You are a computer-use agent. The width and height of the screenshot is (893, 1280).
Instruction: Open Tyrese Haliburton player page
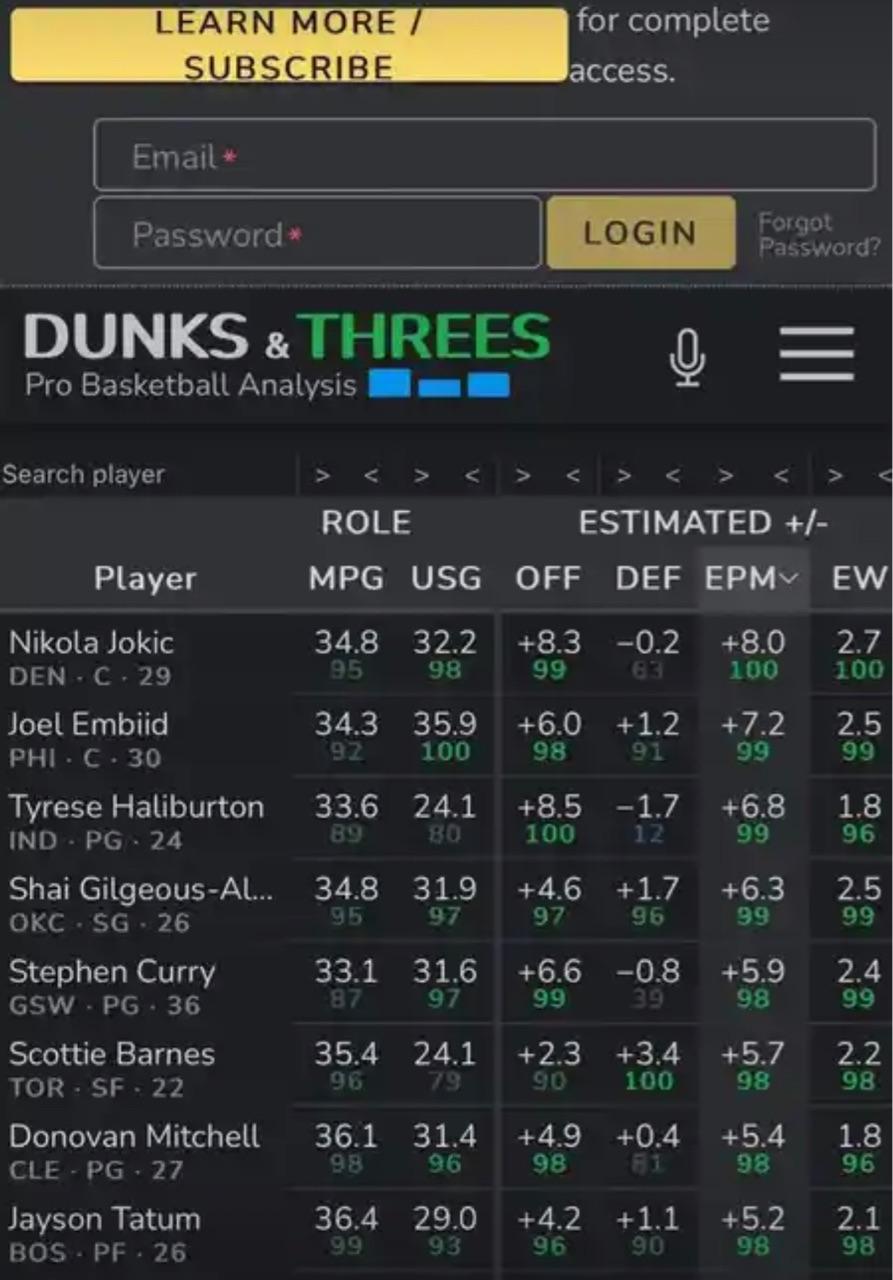coord(136,806)
